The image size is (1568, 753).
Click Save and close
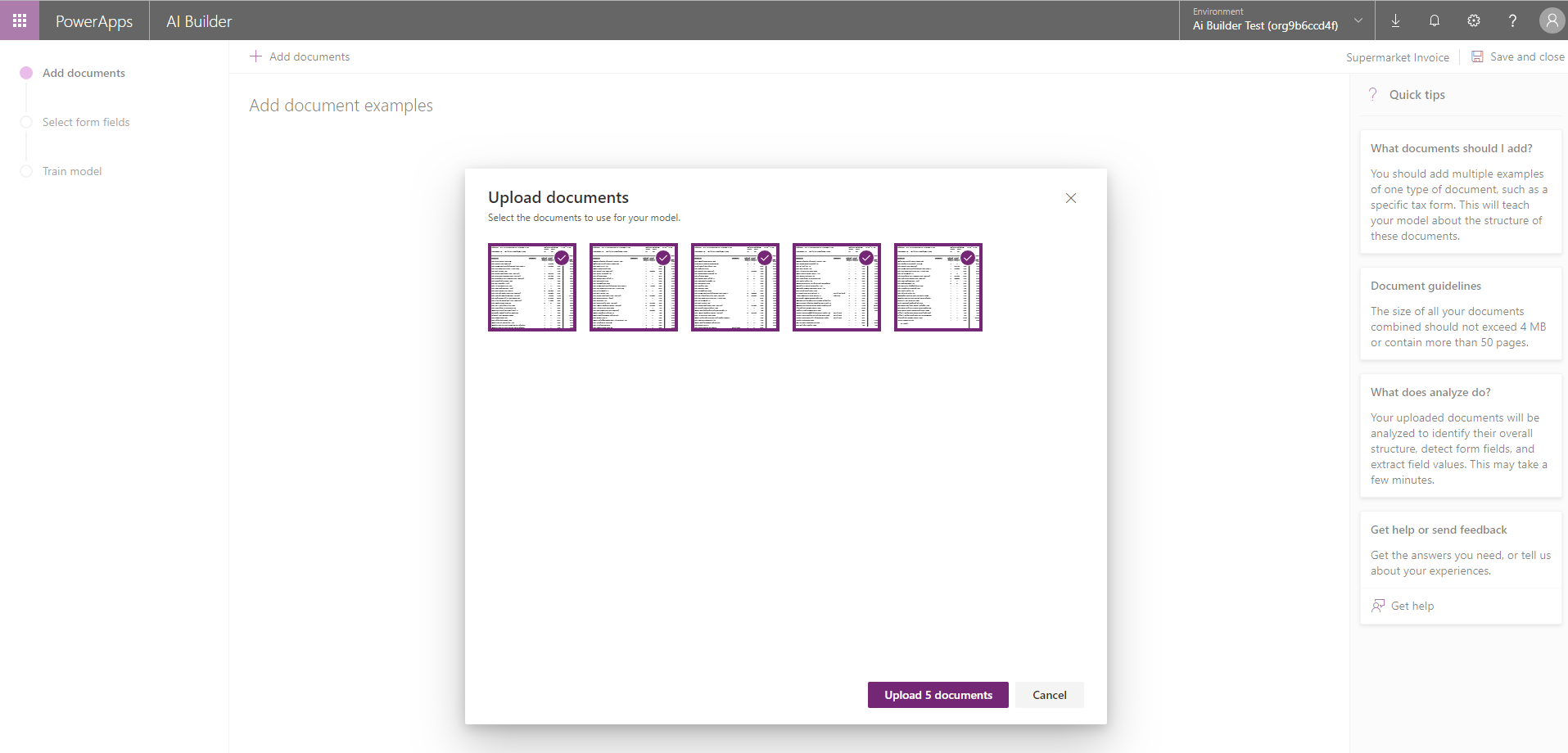click(x=1518, y=56)
